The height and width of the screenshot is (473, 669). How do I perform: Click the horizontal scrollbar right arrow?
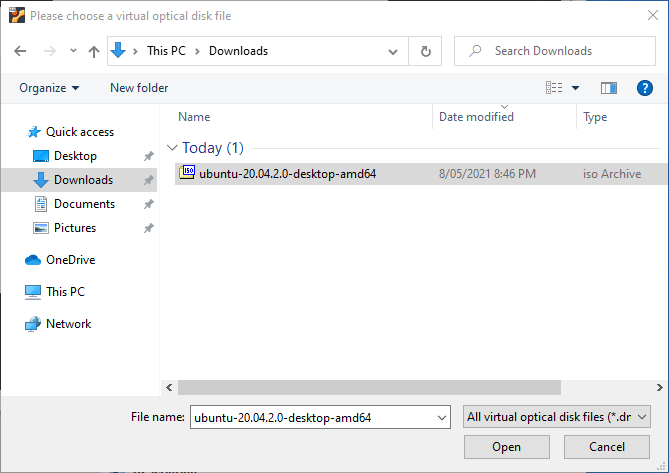click(x=660, y=387)
